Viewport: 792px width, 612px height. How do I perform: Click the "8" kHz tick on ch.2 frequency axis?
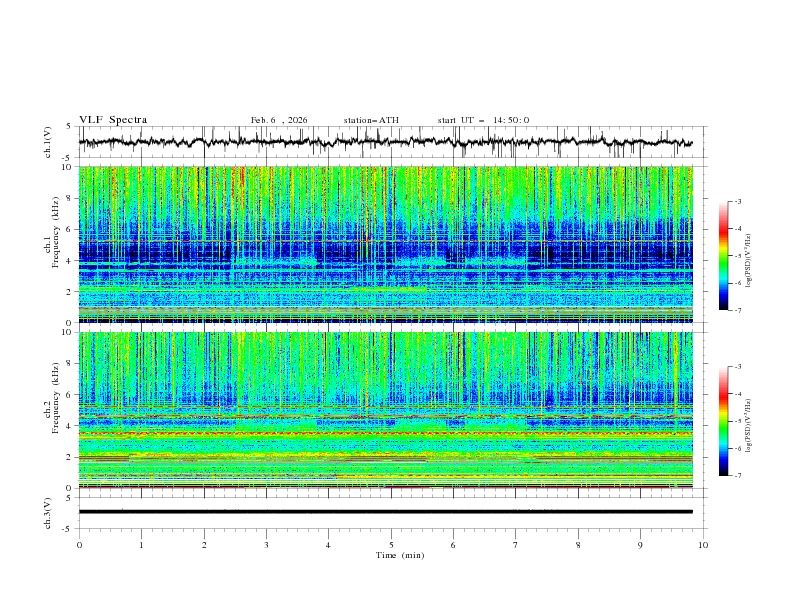tap(71, 364)
